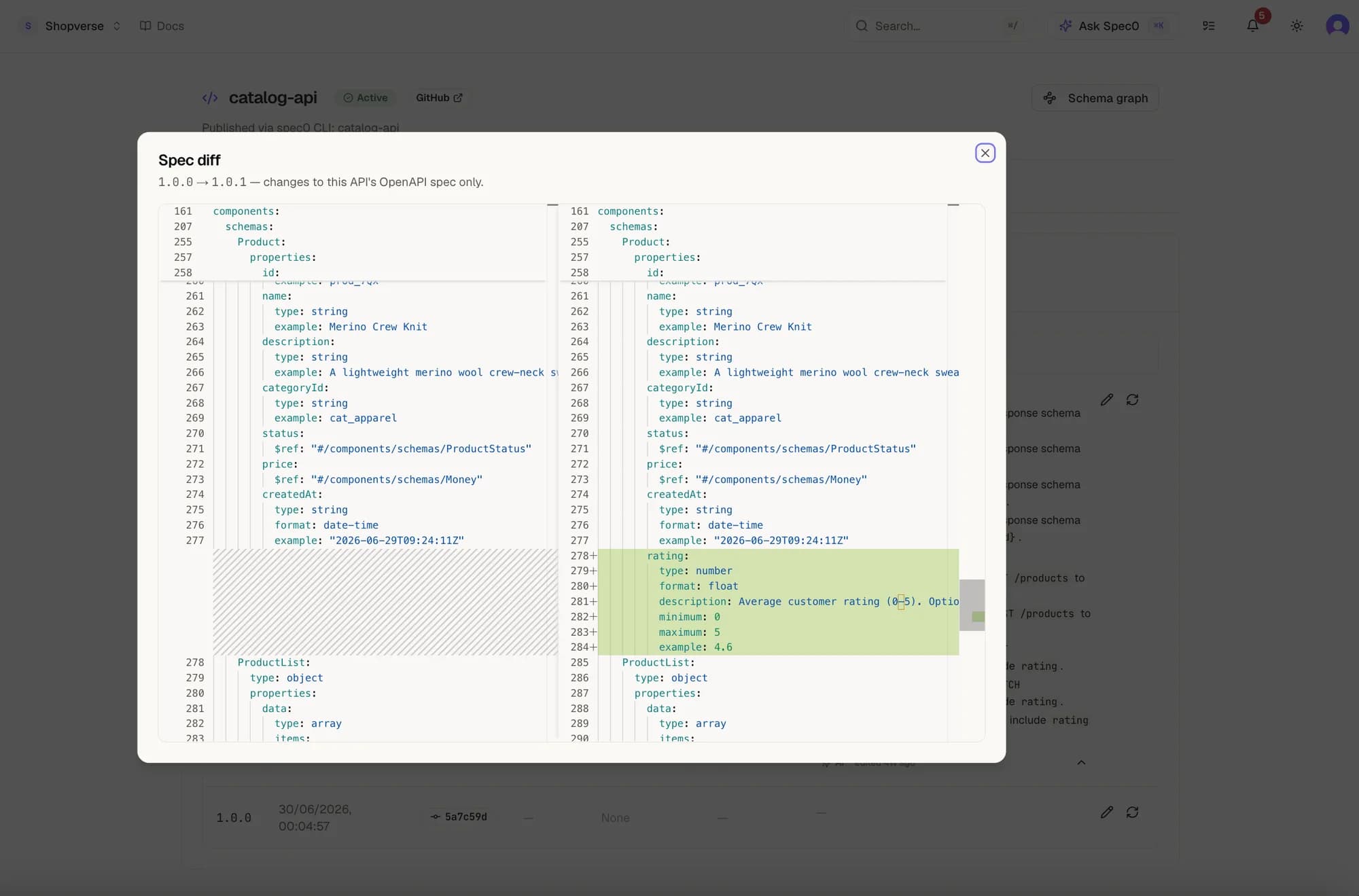Refresh the upper version row icon
The height and width of the screenshot is (896, 1359).
(1132, 399)
